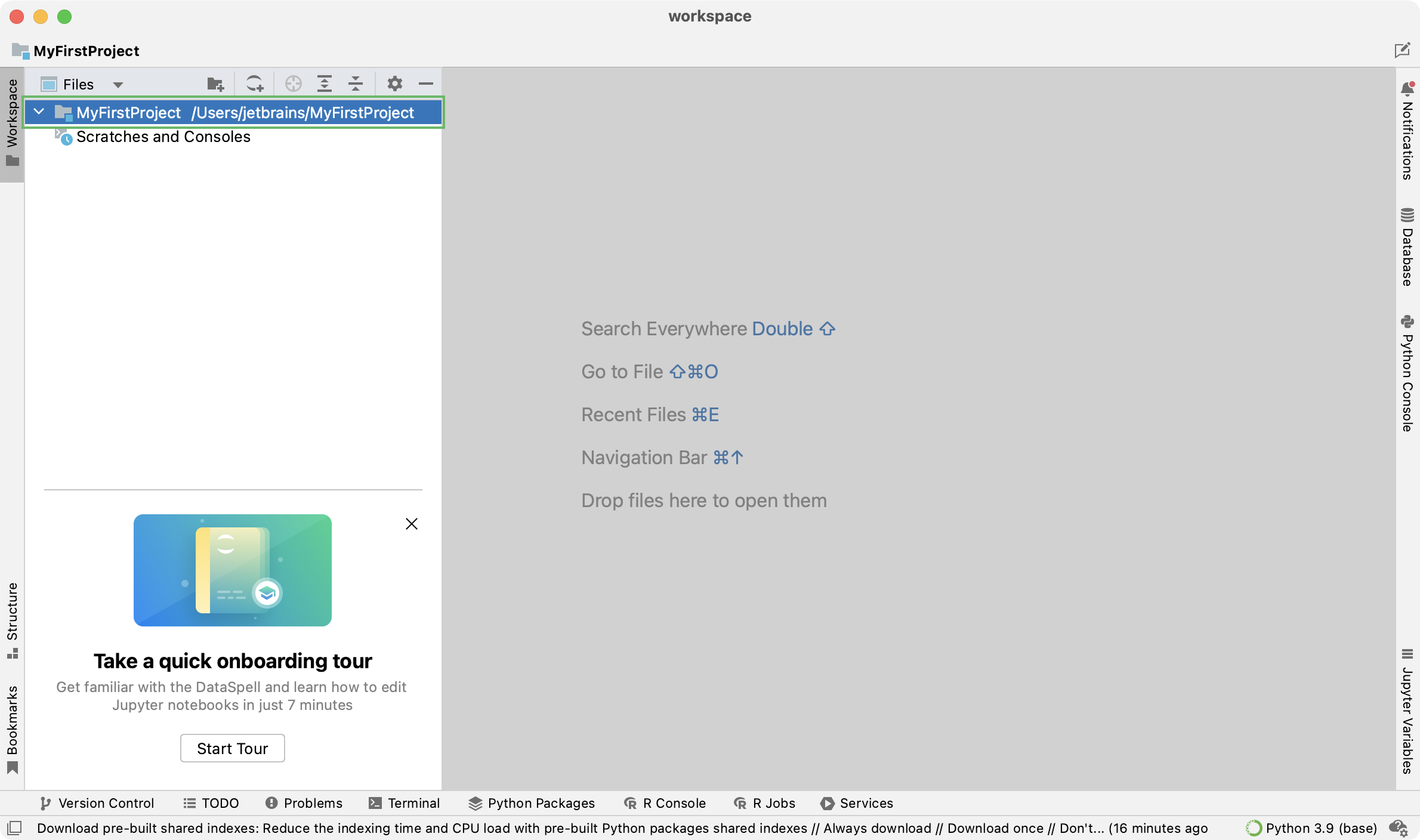Toggle the Notifications tool window
The height and width of the screenshot is (840, 1420).
[x=1407, y=131]
